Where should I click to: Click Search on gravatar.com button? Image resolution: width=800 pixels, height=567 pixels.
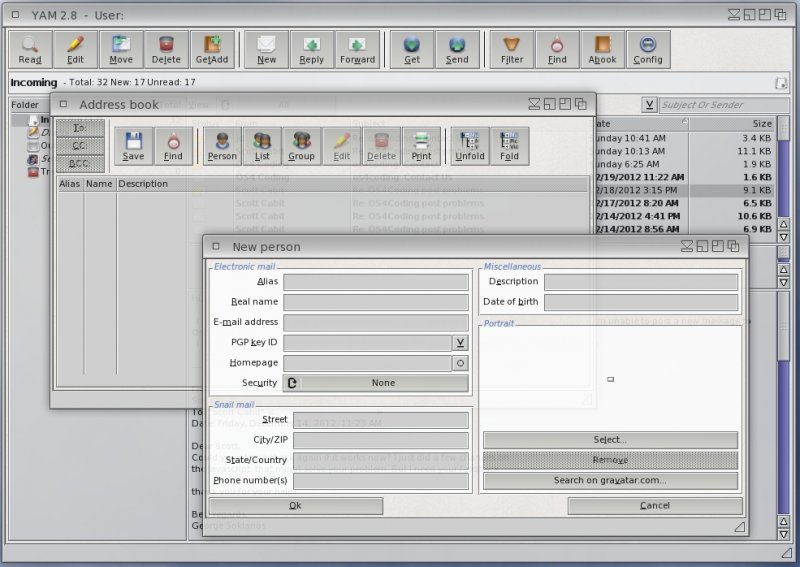click(x=610, y=481)
